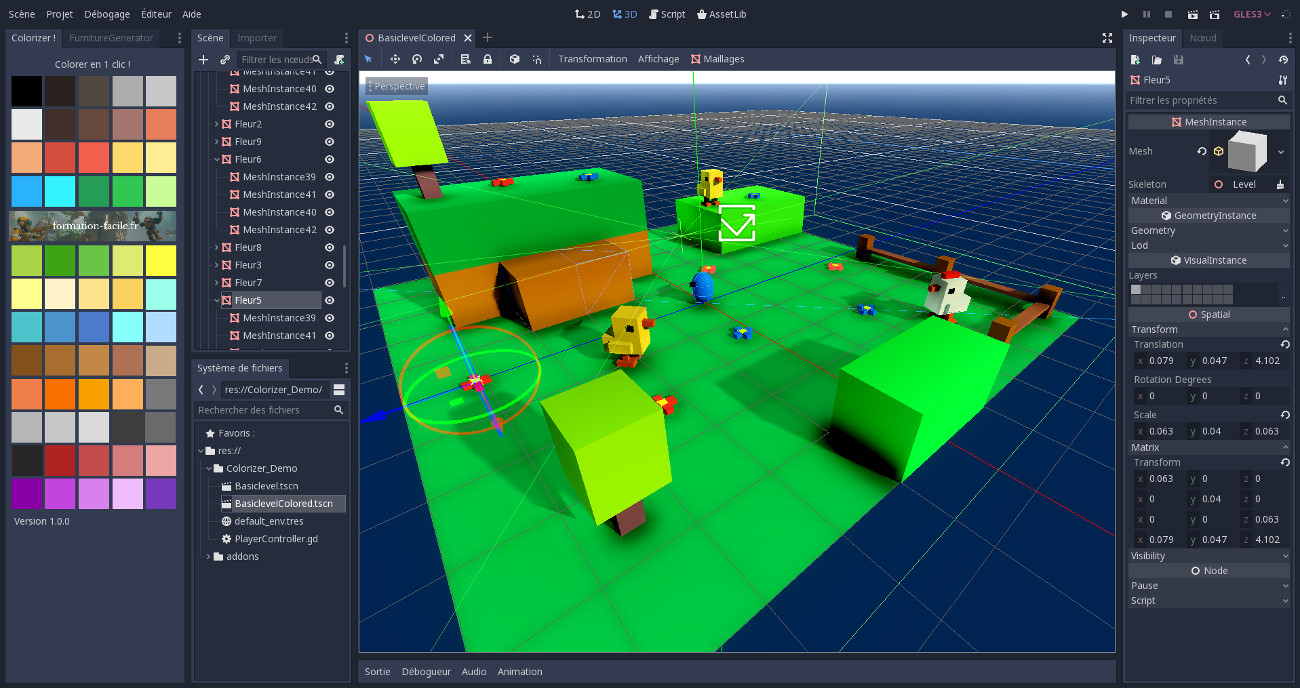Add a new node with plus icon

click(x=204, y=60)
